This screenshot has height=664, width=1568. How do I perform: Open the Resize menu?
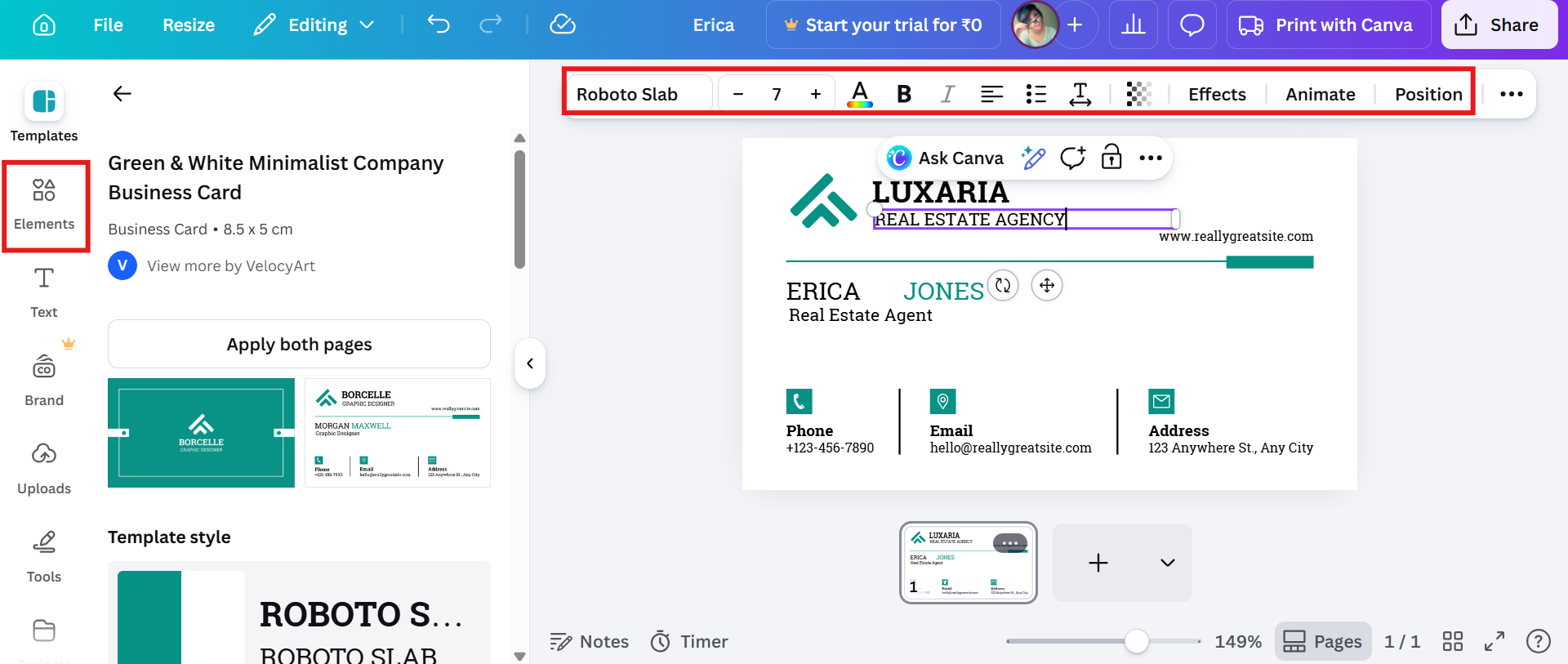tap(189, 25)
